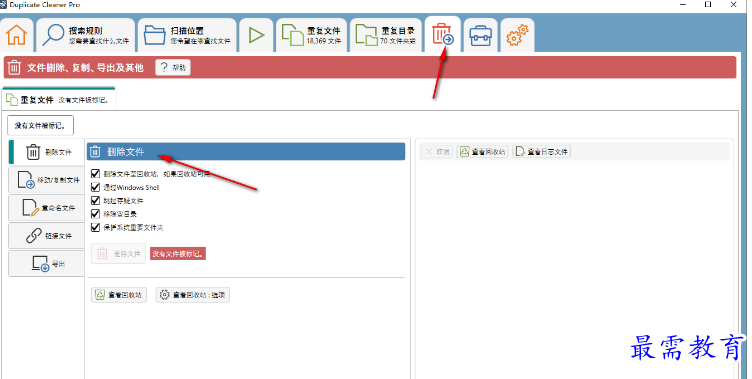Open the blue toolbox tools tab

pyautogui.click(x=481, y=35)
